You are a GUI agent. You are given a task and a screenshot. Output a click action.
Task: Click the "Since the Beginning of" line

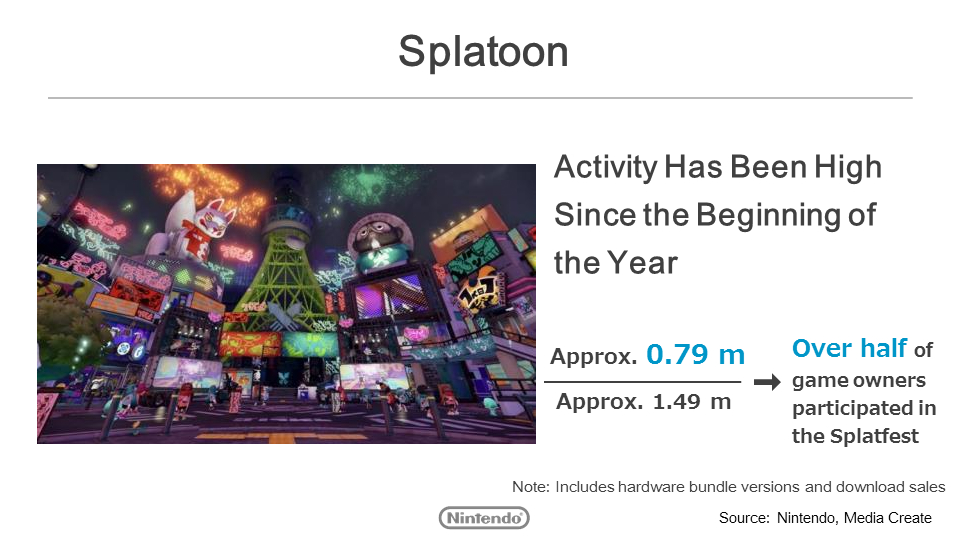tap(715, 214)
